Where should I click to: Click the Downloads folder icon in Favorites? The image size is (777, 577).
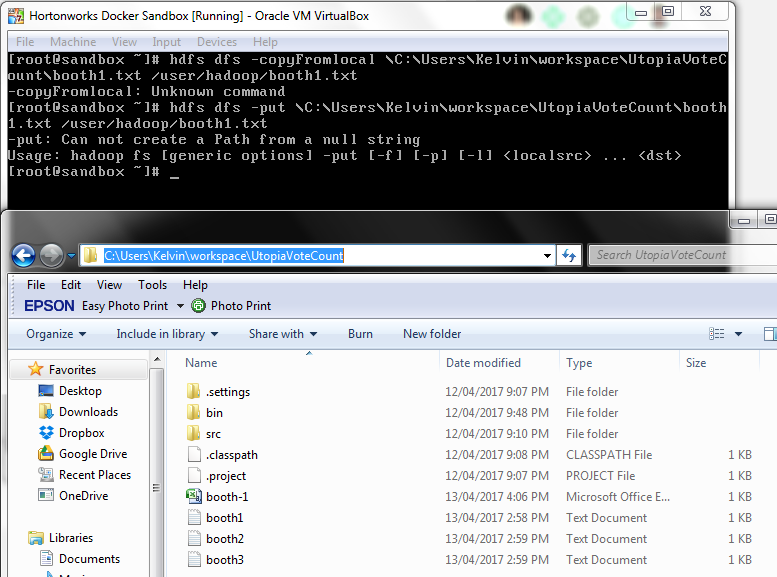point(46,411)
